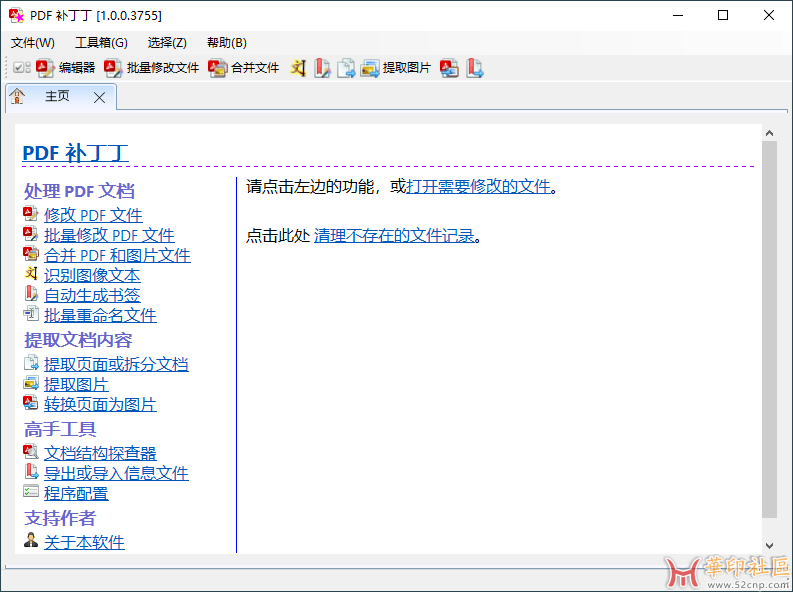
Task: Click the 关于本软件 link
Action: point(84,543)
